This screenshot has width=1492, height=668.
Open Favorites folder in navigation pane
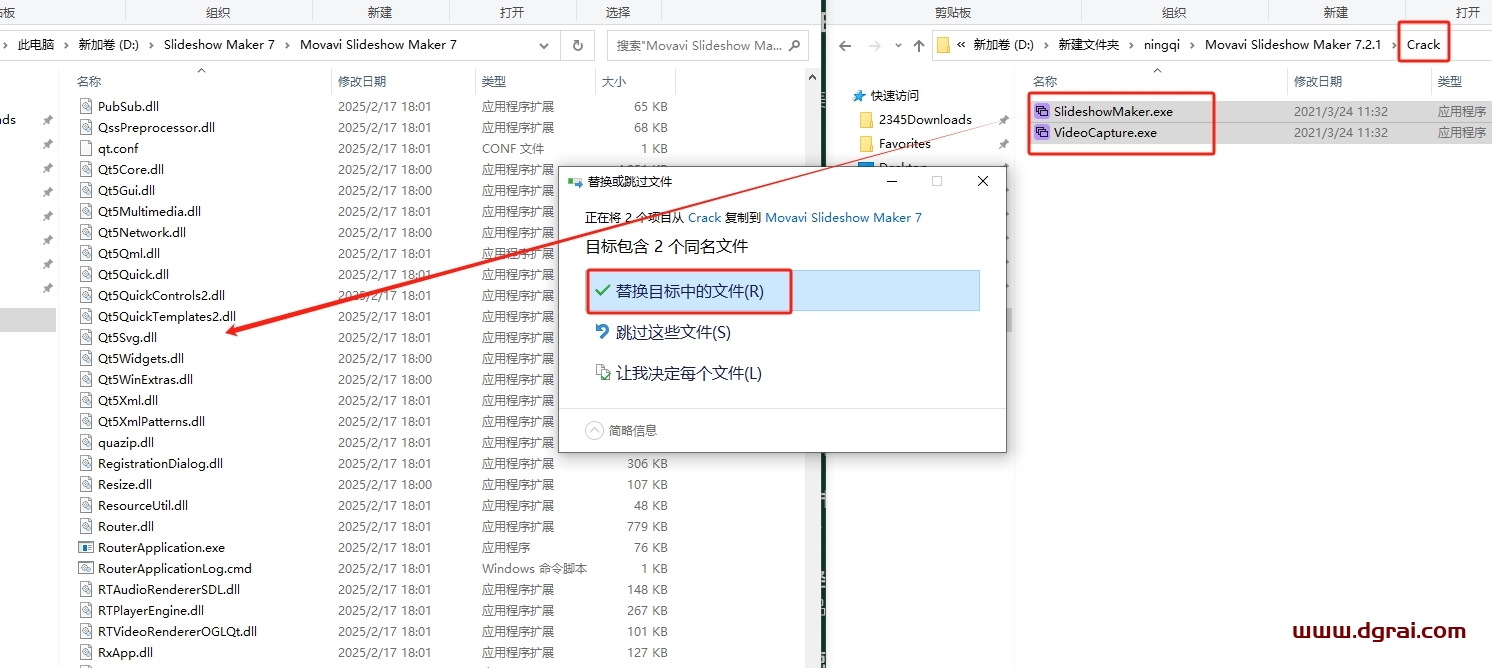pos(904,144)
